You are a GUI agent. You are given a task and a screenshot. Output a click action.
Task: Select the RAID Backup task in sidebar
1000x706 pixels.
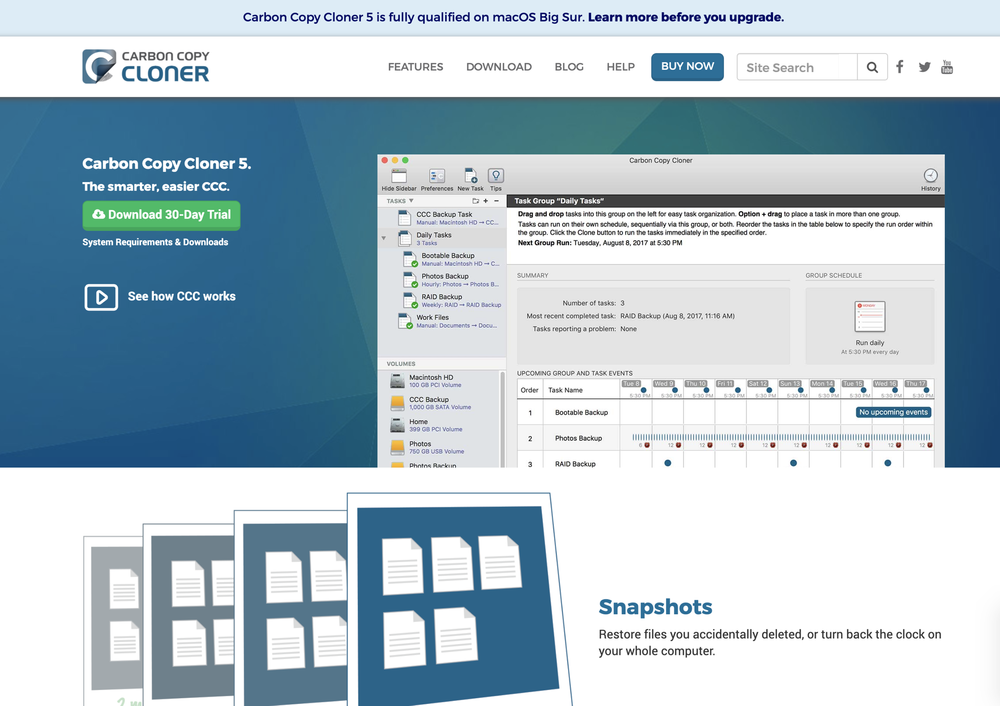(451, 300)
